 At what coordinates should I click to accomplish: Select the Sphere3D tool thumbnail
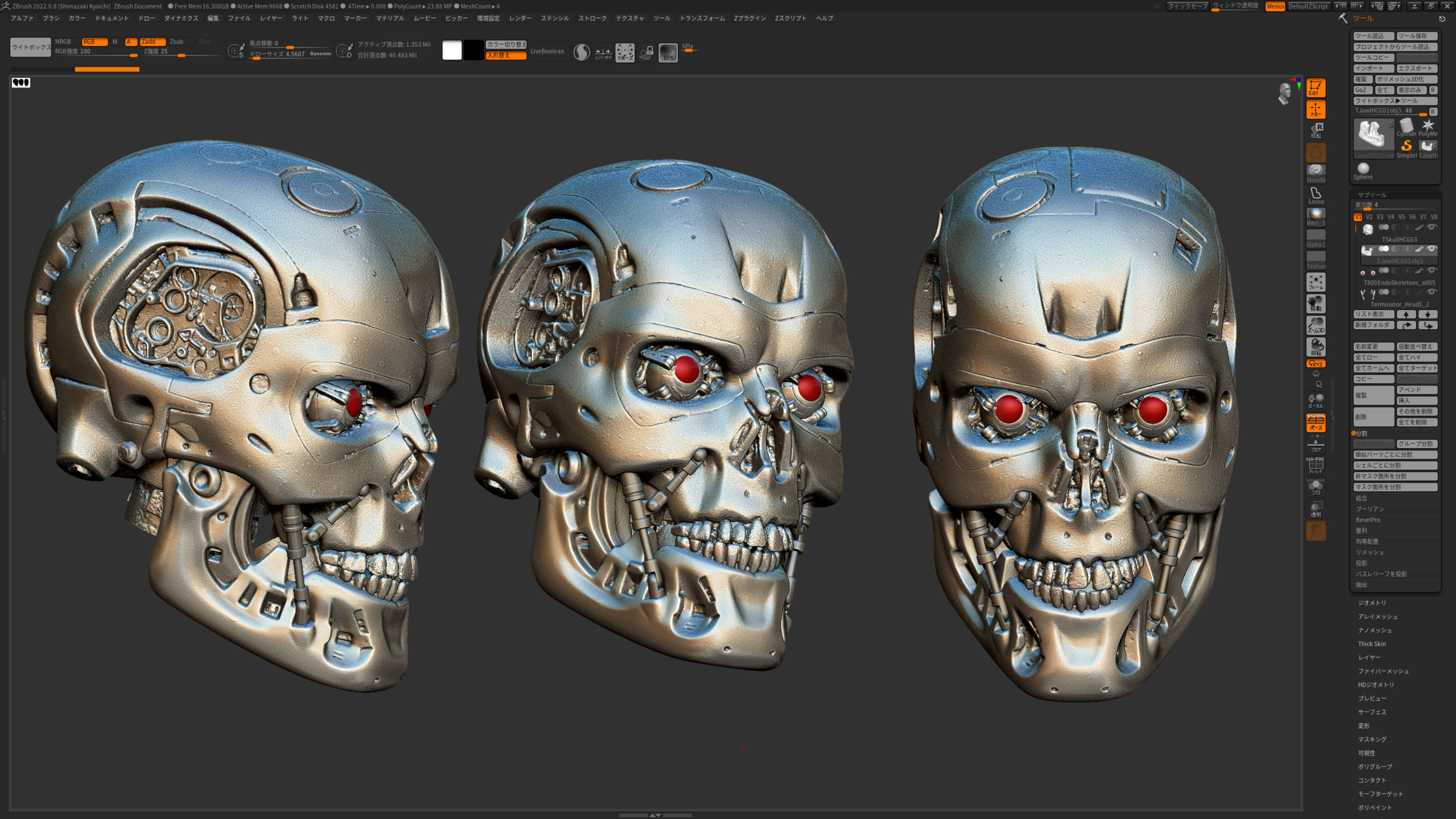[1363, 171]
